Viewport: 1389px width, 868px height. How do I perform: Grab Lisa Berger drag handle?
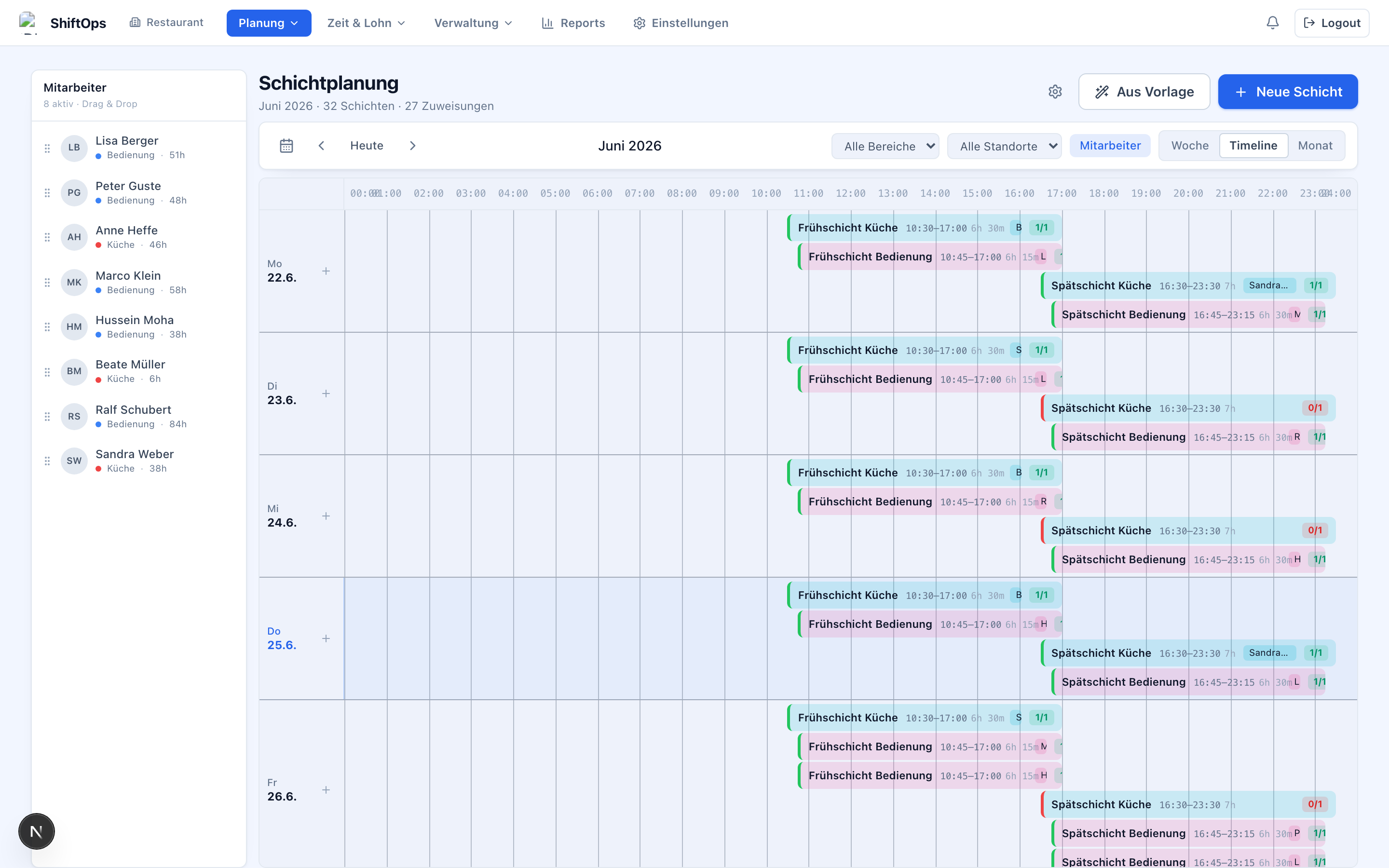click(x=47, y=148)
